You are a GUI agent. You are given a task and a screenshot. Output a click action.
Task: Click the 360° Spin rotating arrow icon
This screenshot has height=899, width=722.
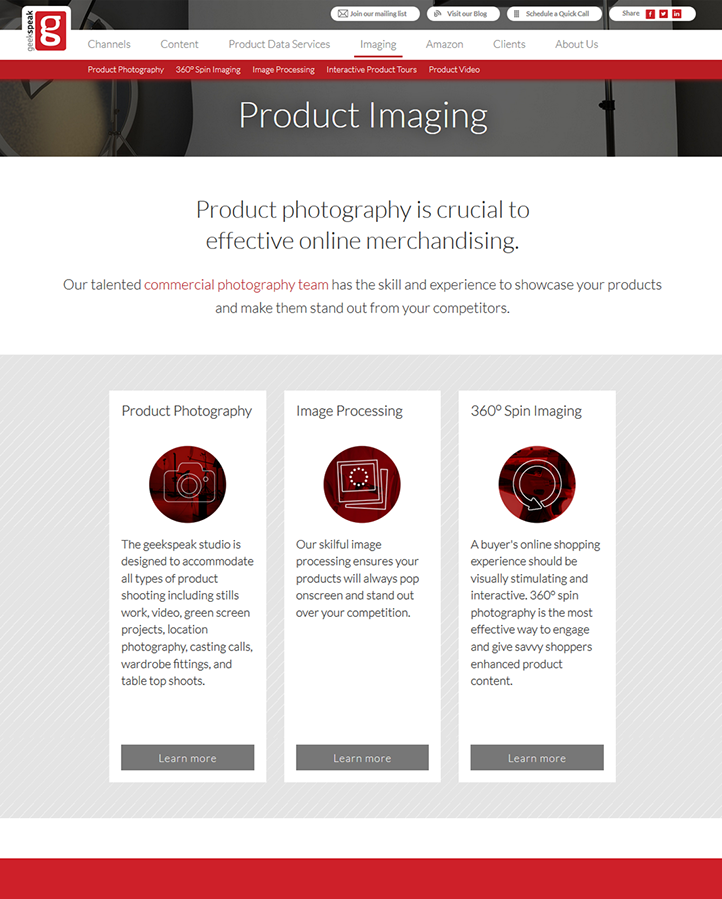537,484
